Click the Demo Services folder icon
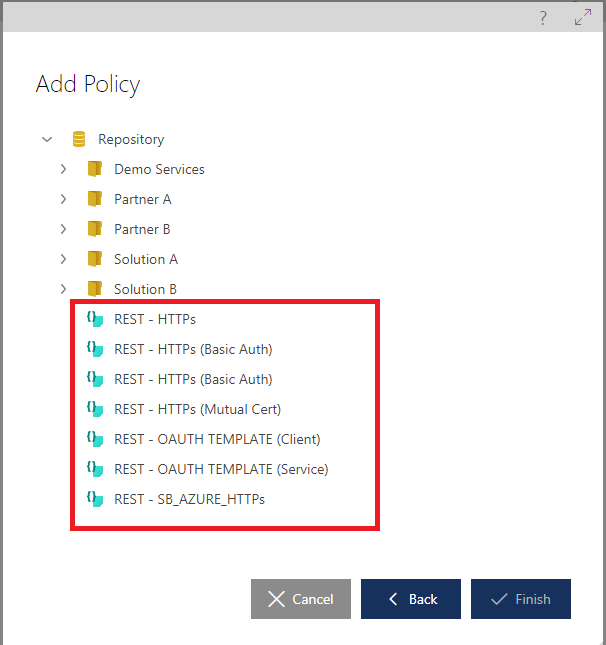The width and height of the screenshot is (606, 645). coord(95,169)
